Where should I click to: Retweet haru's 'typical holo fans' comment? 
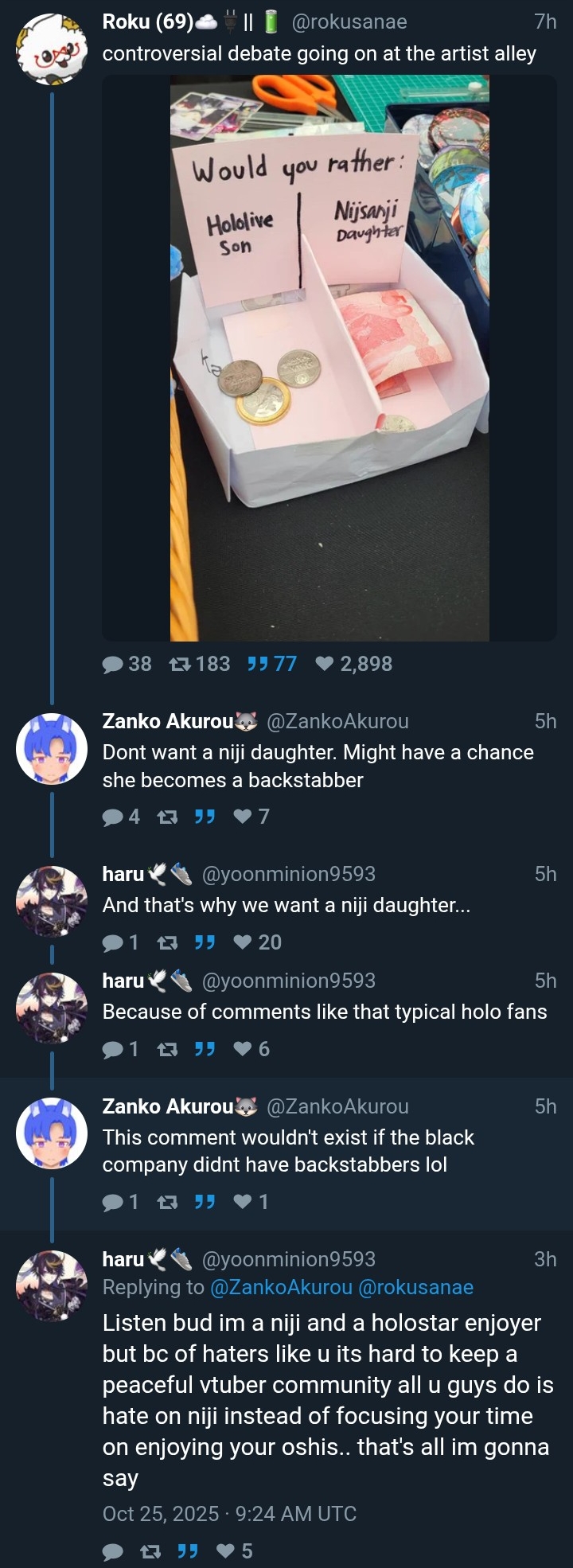click(x=167, y=1049)
